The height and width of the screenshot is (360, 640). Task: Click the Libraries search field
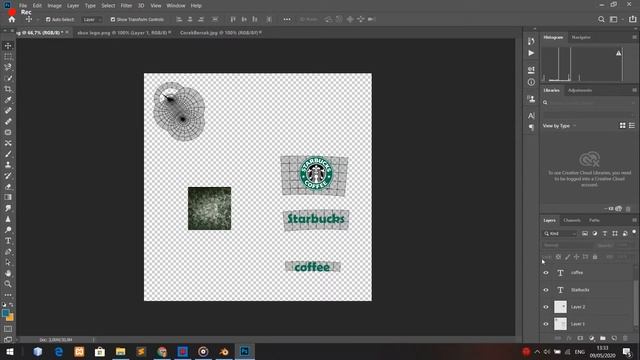(589, 102)
